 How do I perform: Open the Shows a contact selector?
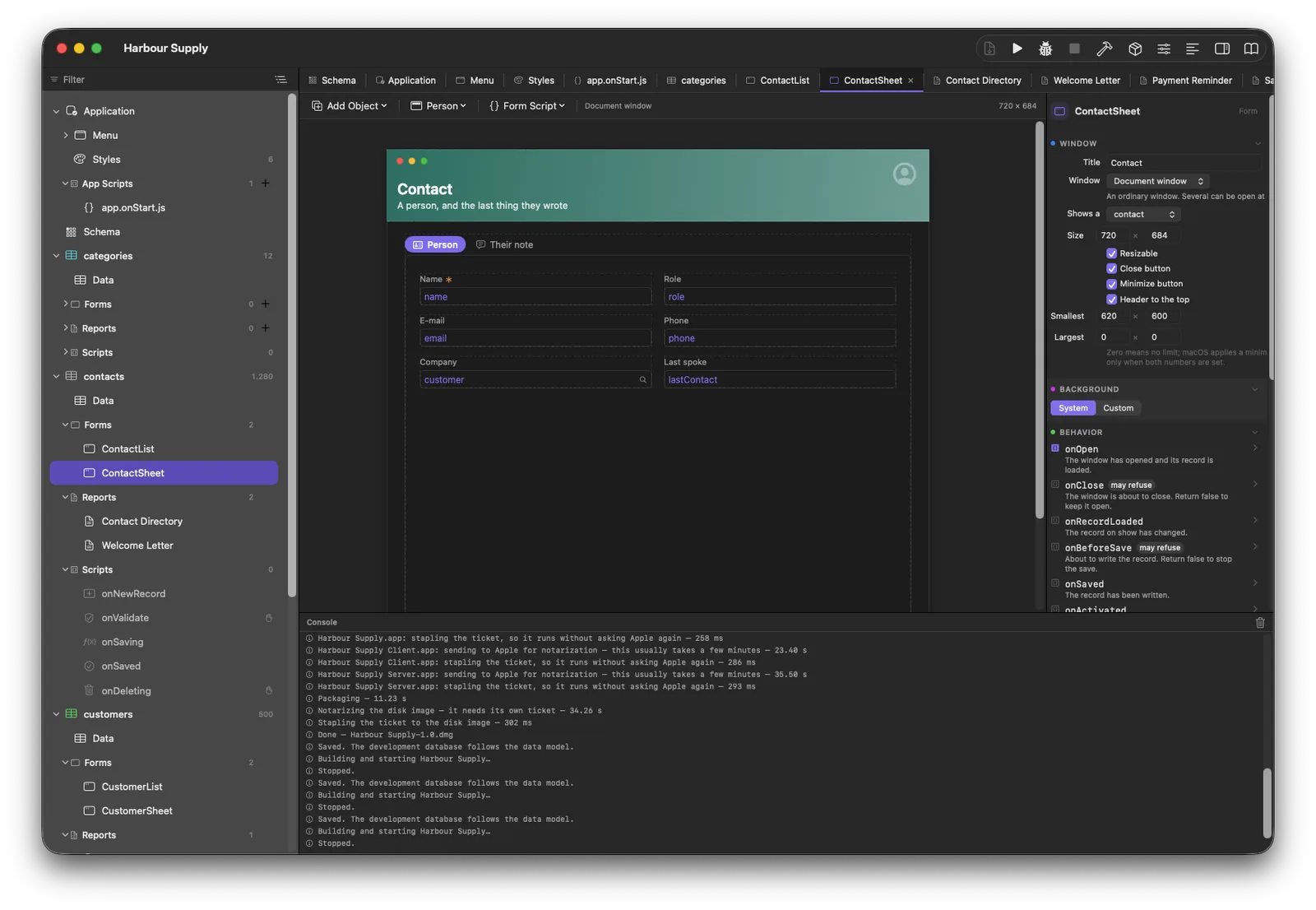(1143, 214)
